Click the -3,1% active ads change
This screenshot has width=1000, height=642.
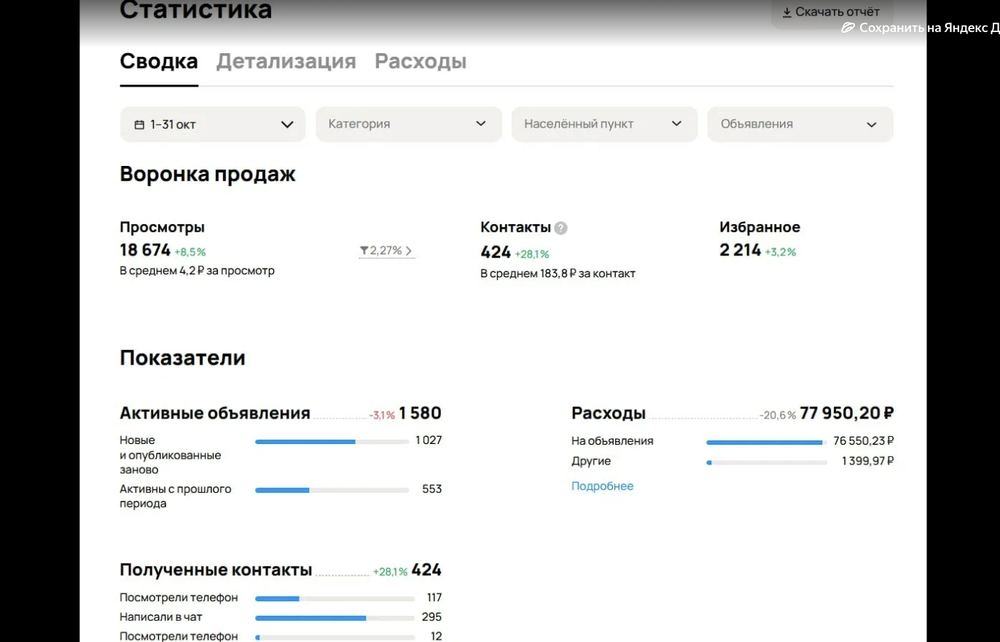382,415
